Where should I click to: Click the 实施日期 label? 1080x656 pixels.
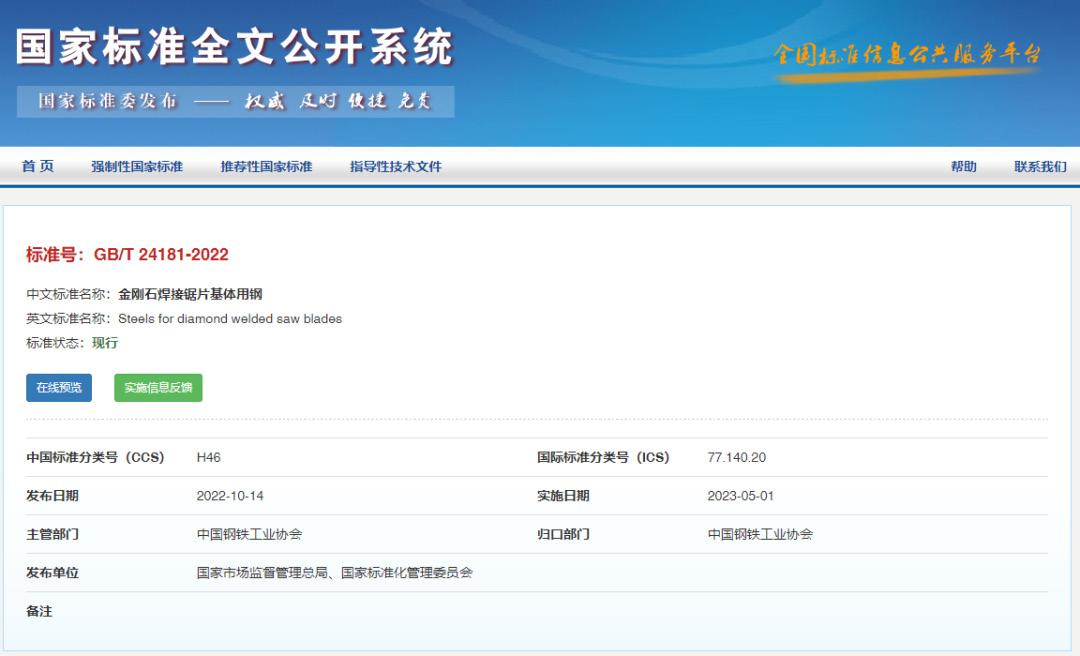(563, 496)
